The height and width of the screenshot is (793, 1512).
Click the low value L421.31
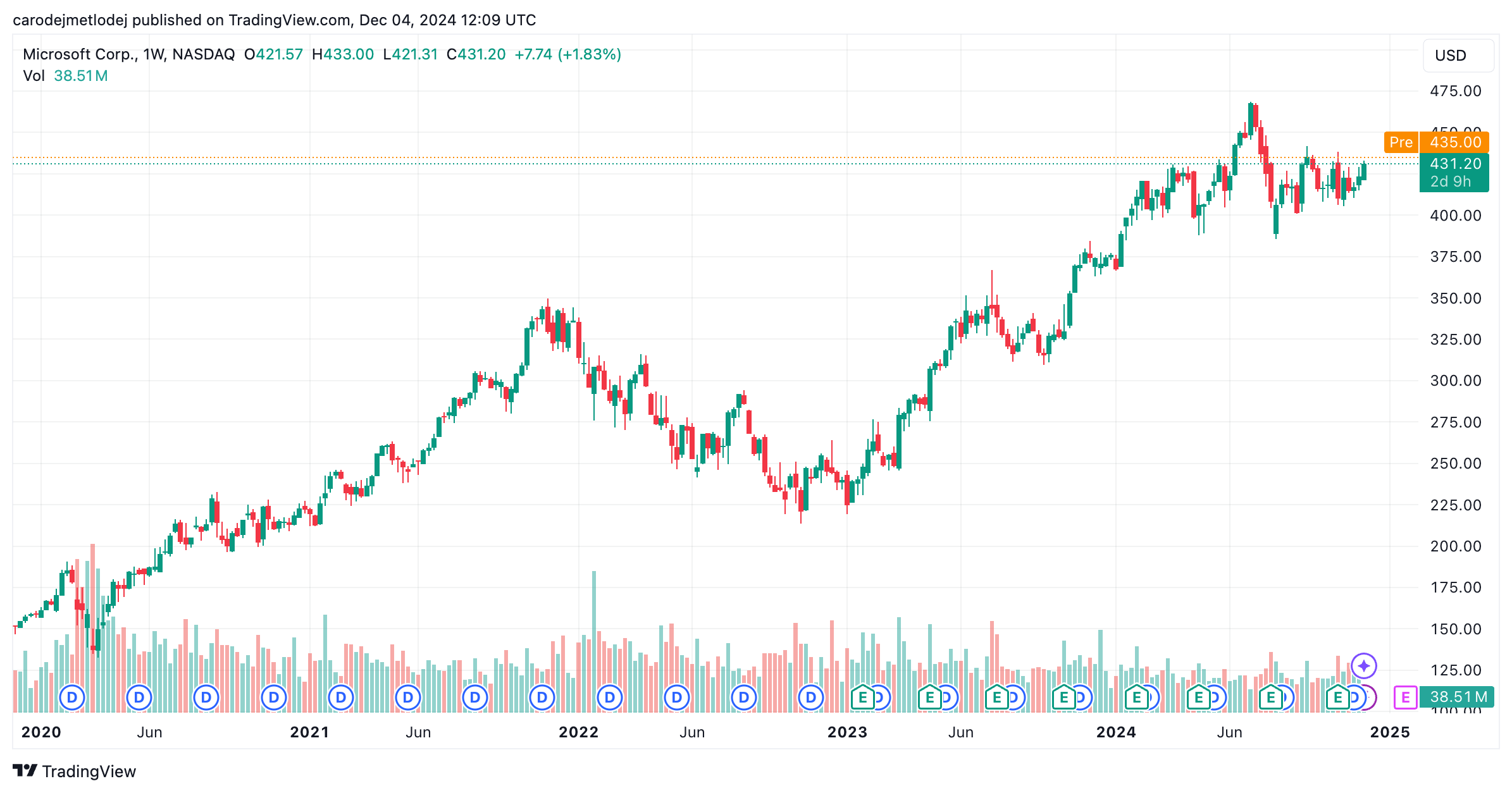pos(411,54)
